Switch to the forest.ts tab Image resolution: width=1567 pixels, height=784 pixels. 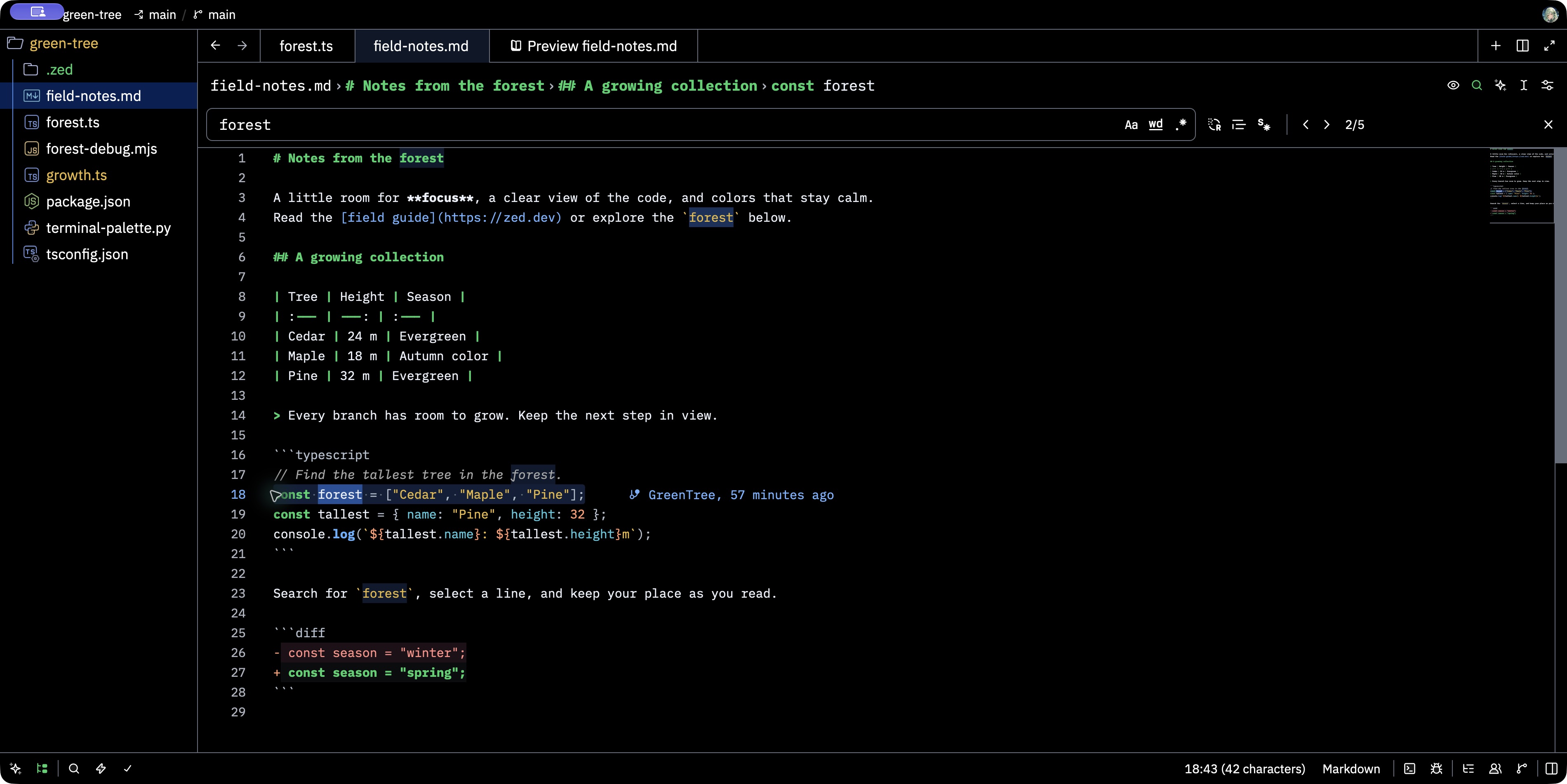[x=306, y=46]
